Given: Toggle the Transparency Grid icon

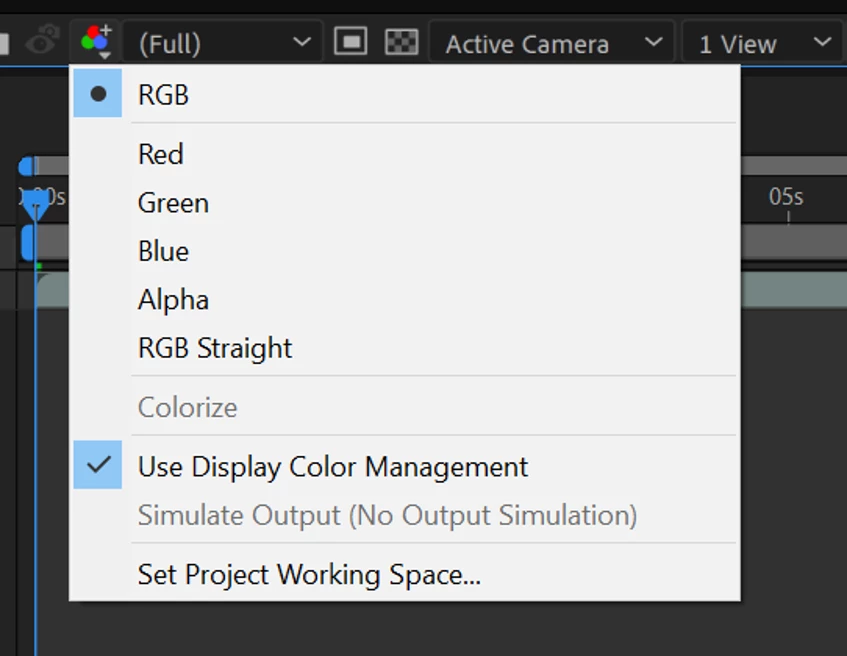Looking at the screenshot, I should click(x=401, y=42).
